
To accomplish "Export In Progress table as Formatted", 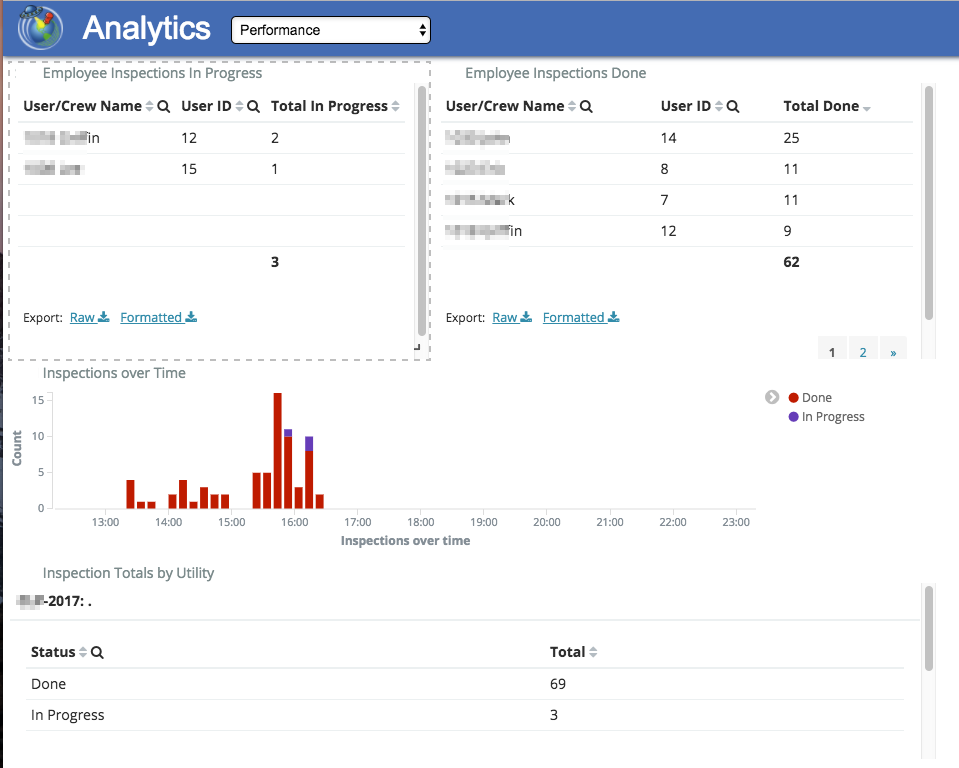I will [x=158, y=317].
